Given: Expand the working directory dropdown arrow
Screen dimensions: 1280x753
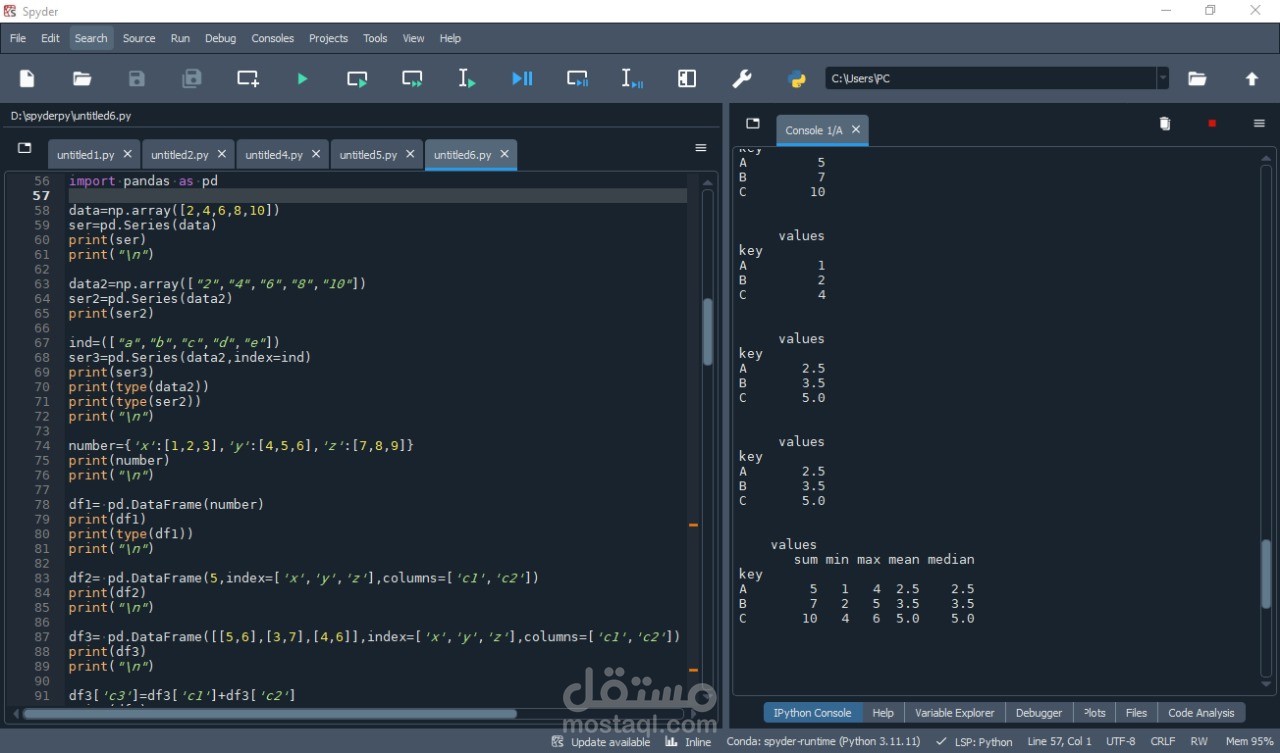Looking at the screenshot, I should [x=1162, y=79].
